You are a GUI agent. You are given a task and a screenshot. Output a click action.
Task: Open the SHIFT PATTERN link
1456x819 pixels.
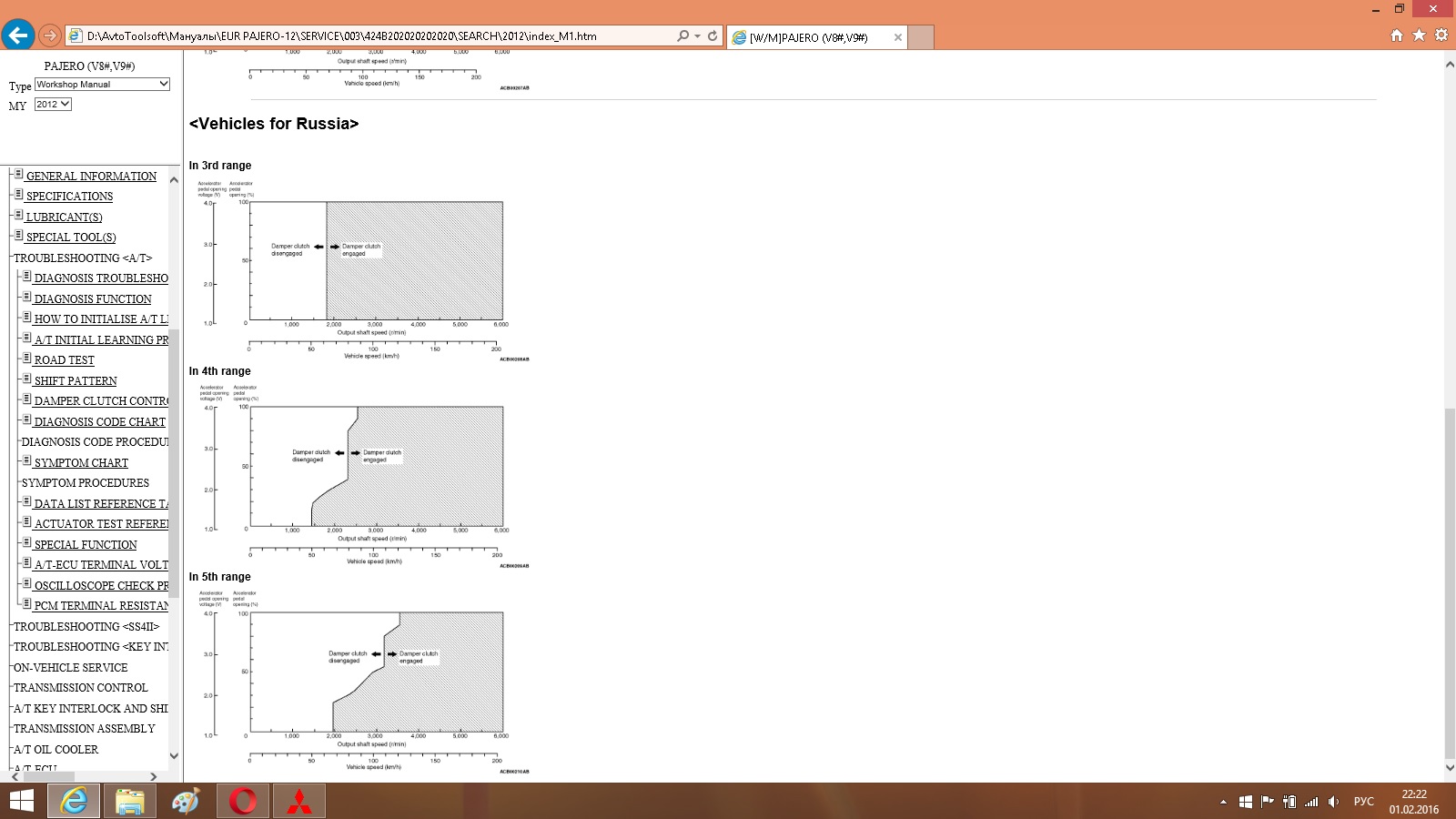pos(76,381)
